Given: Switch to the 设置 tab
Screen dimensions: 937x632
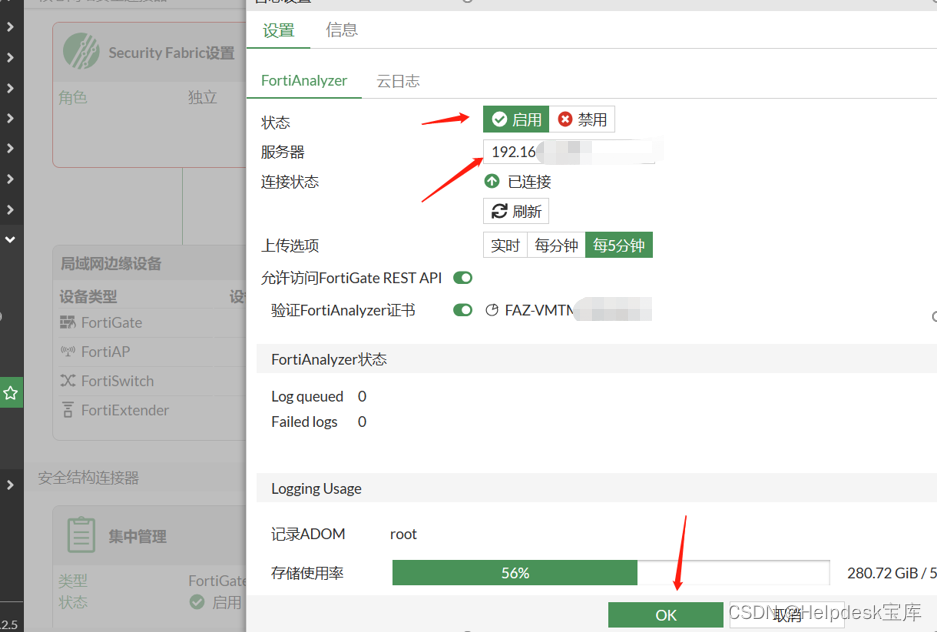Looking at the screenshot, I should point(278,30).
